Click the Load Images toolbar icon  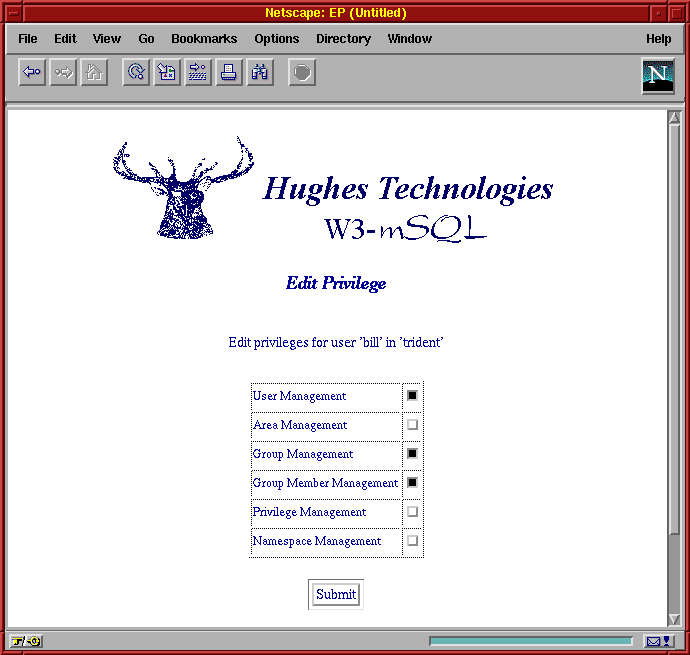tap(167, 73)
